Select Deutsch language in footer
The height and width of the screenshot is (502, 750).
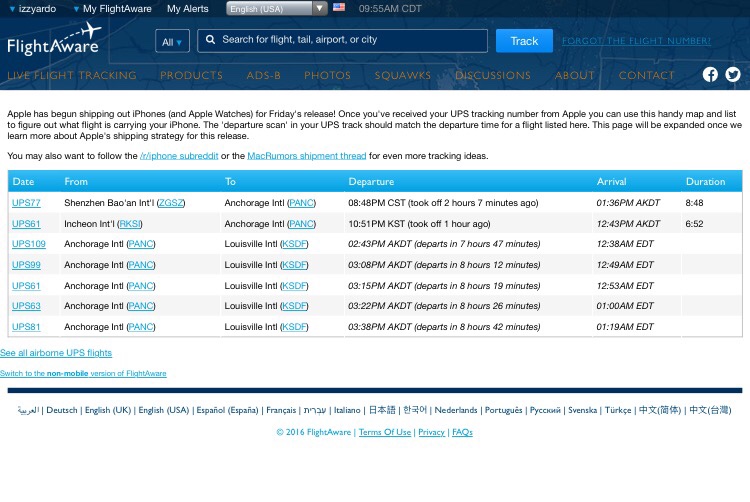(x=62, y=410)
